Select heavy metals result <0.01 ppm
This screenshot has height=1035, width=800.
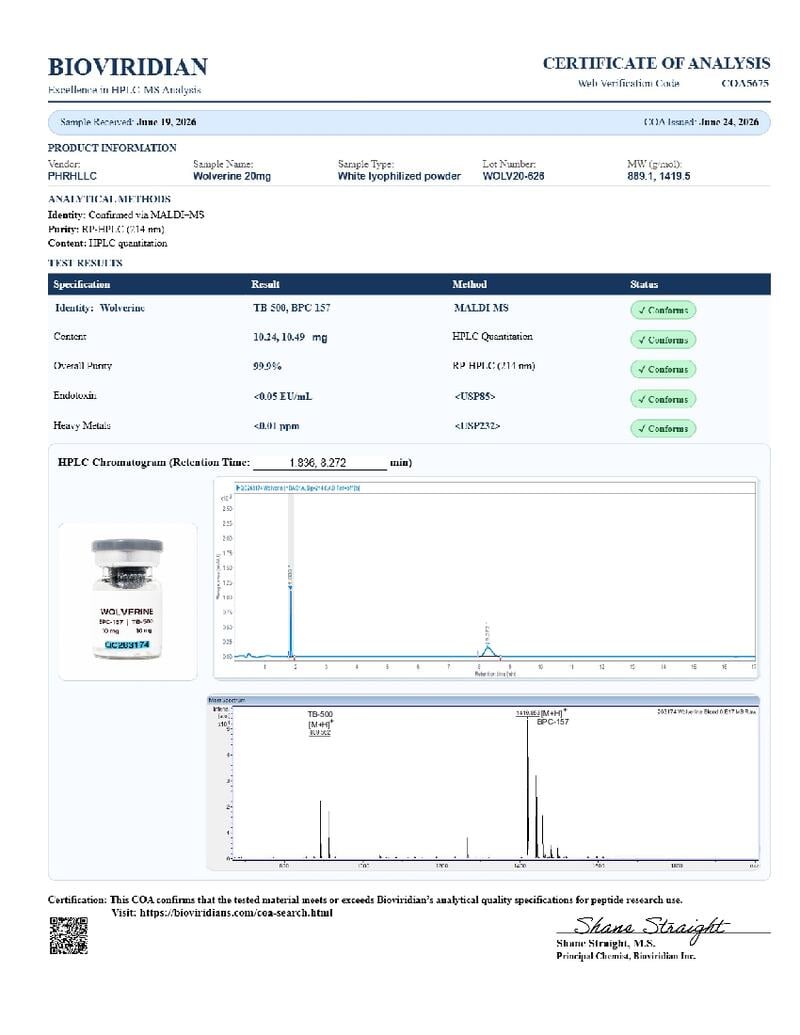point(276,426)
